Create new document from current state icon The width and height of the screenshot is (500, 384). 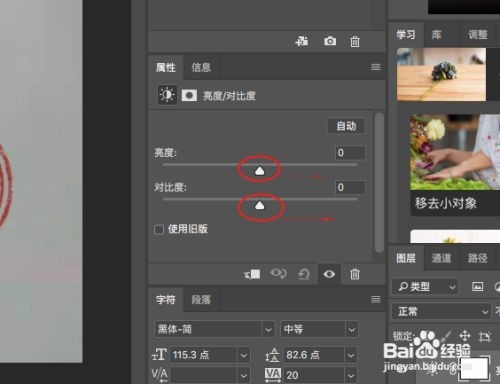[302, 41]
